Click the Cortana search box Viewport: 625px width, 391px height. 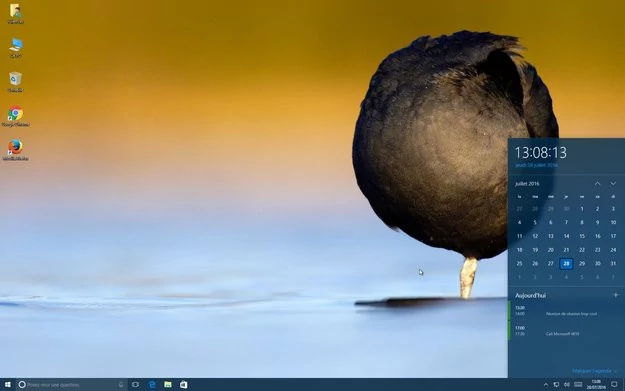coord(72,385)
